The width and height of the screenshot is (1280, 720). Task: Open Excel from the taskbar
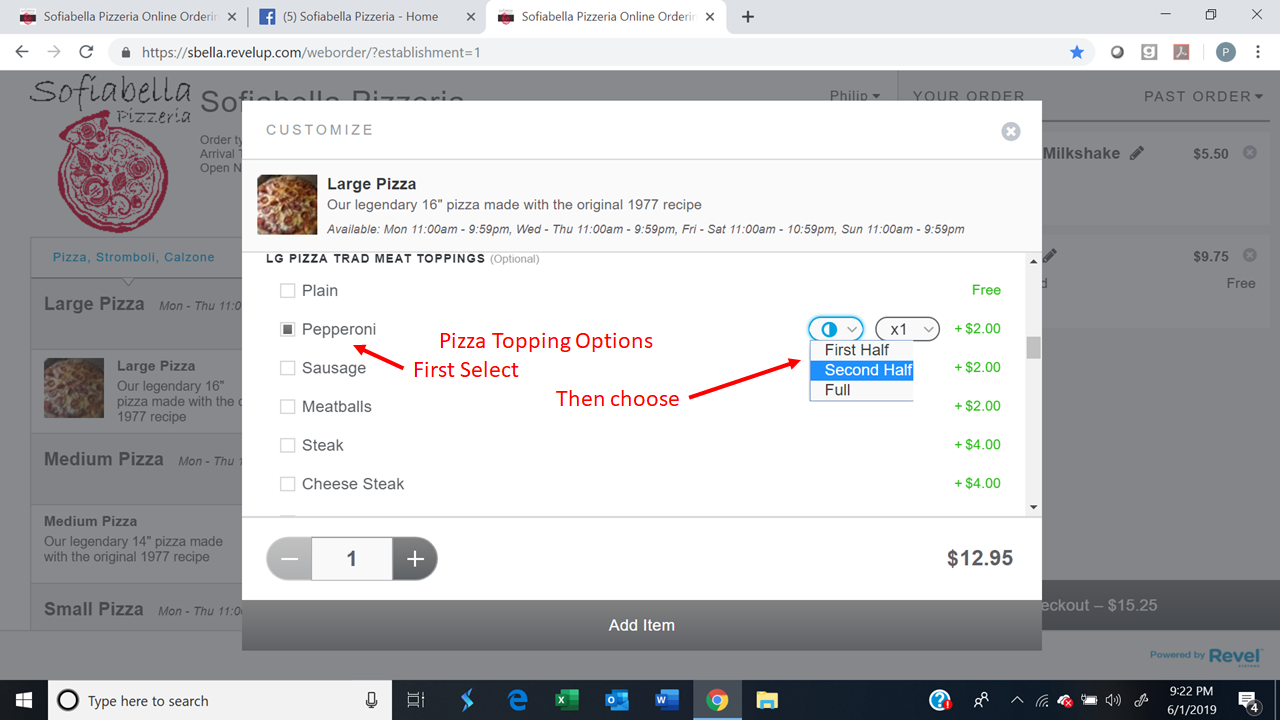pos(567,700)
